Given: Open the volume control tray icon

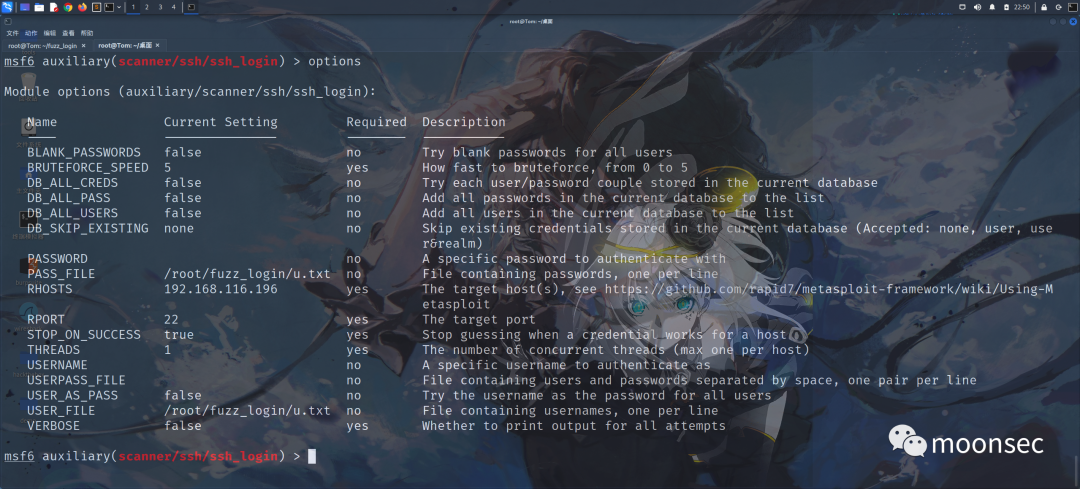Looking at the screenshot, I should click(x=977, y=7).
